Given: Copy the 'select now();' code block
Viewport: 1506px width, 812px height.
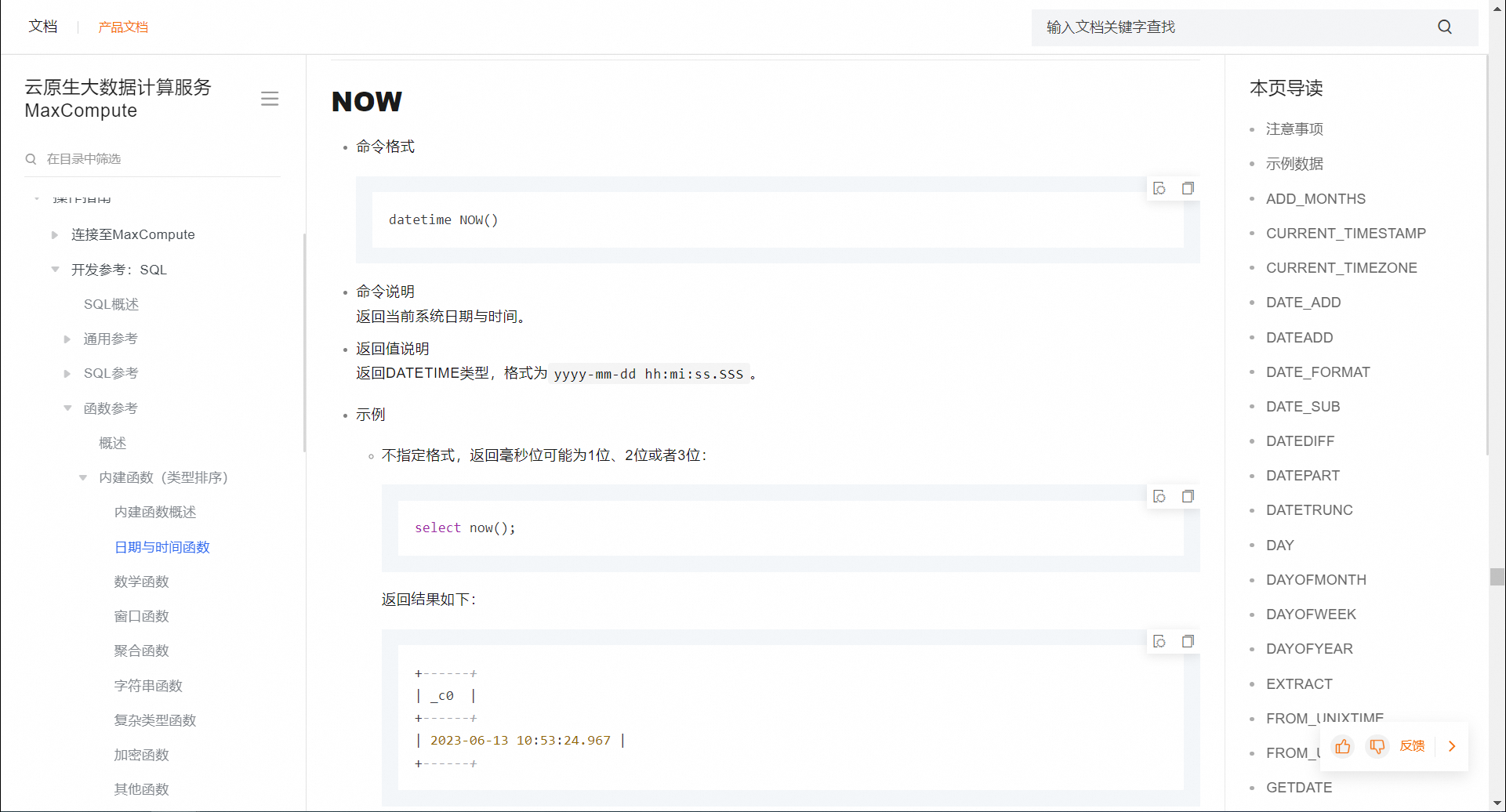Looking at the screenshot, I should point(1188,496).
